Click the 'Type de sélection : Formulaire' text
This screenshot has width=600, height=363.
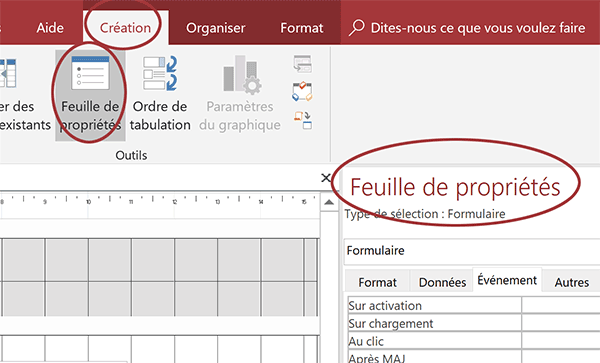[x=425, y=214]
